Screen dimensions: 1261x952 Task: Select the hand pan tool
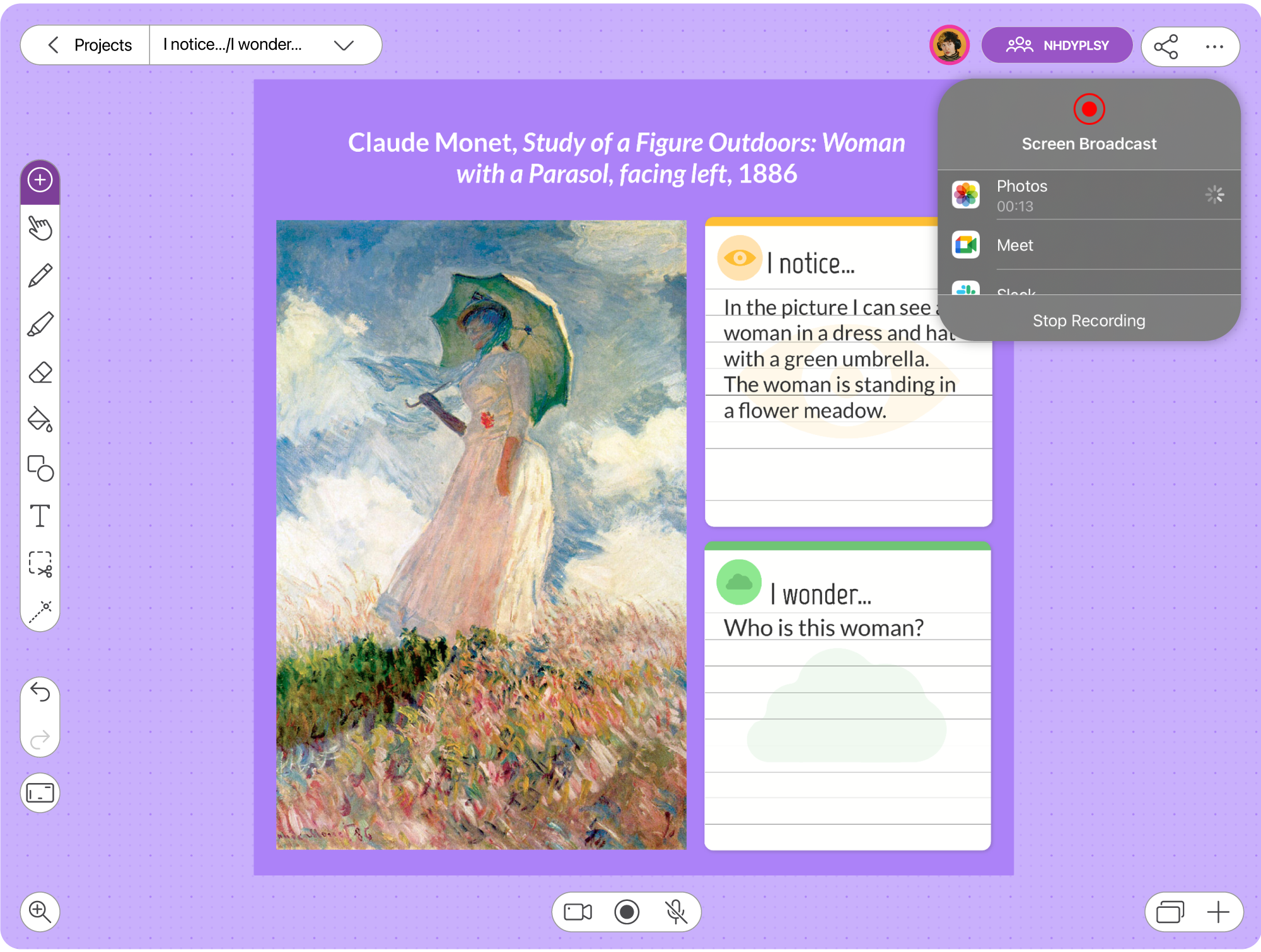point(40,228)
